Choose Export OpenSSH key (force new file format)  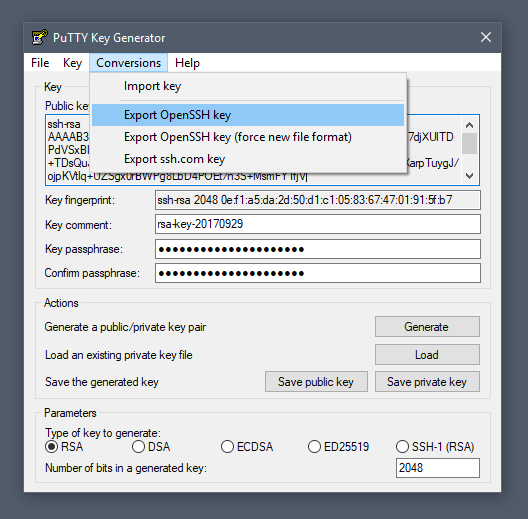tap(248, 137)
